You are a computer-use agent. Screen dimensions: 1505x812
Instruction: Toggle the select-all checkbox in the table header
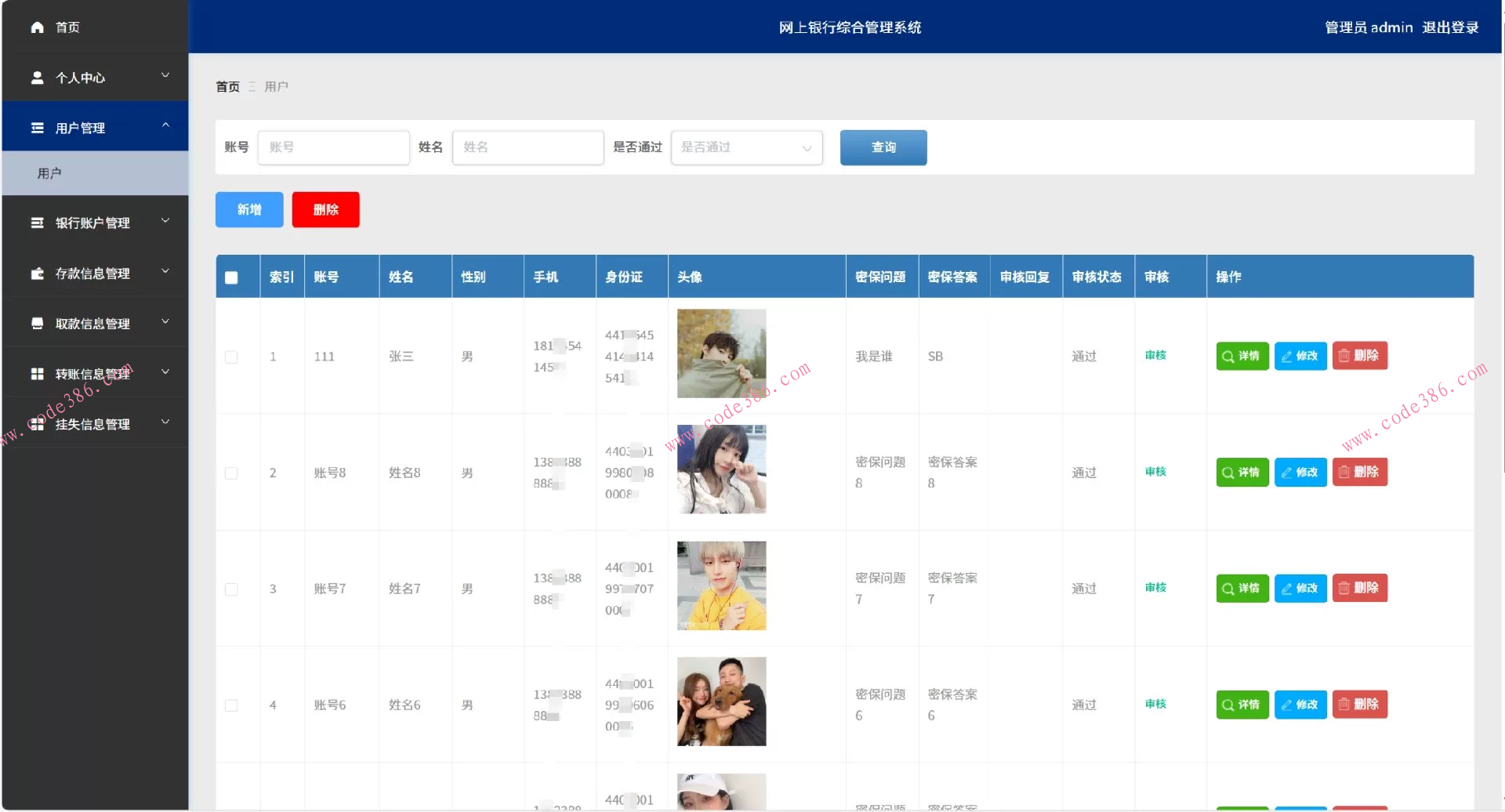pos(230,277)
